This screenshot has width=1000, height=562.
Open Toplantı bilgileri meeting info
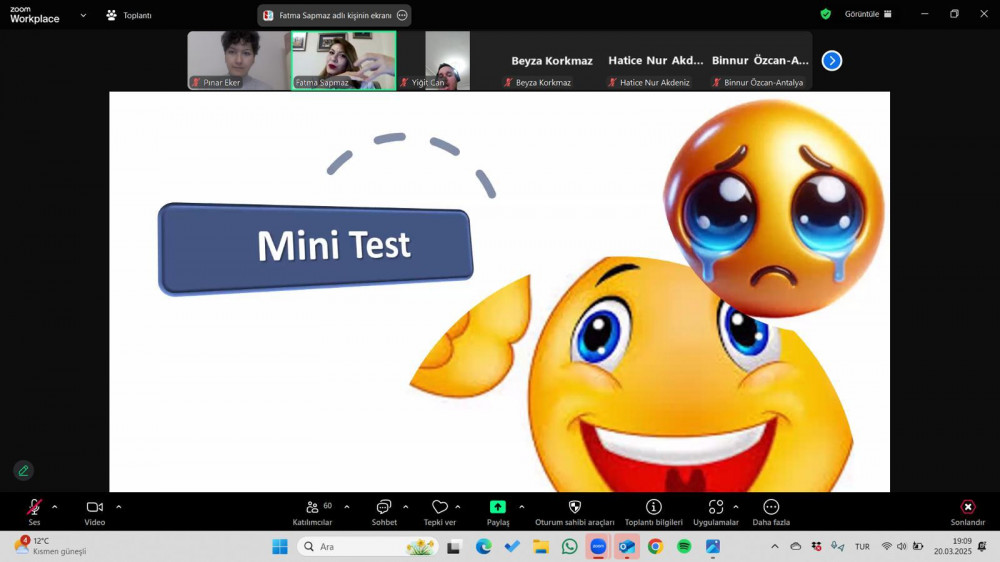[654, 512]
